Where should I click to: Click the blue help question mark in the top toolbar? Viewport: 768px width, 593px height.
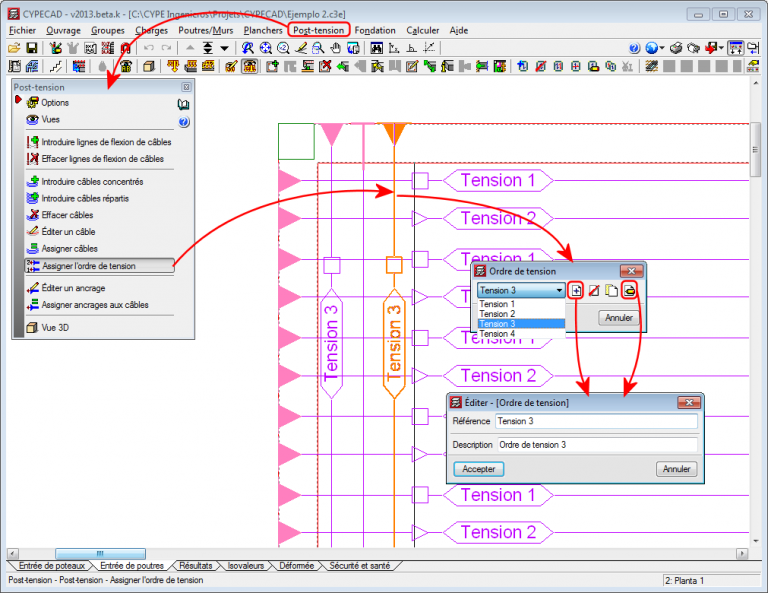tap(634, 48)
